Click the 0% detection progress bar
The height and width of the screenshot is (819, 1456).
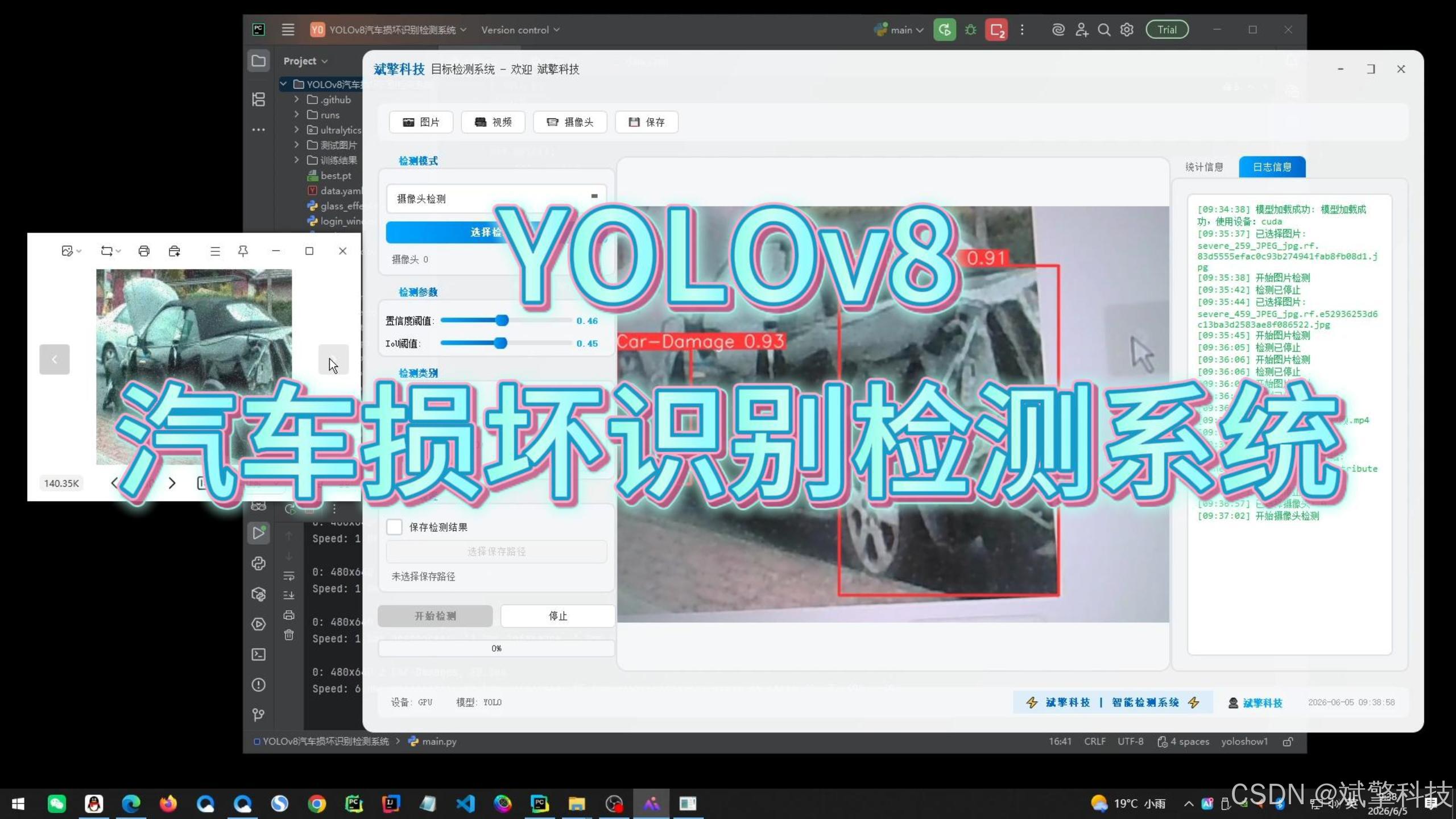[x=496, y=648]
